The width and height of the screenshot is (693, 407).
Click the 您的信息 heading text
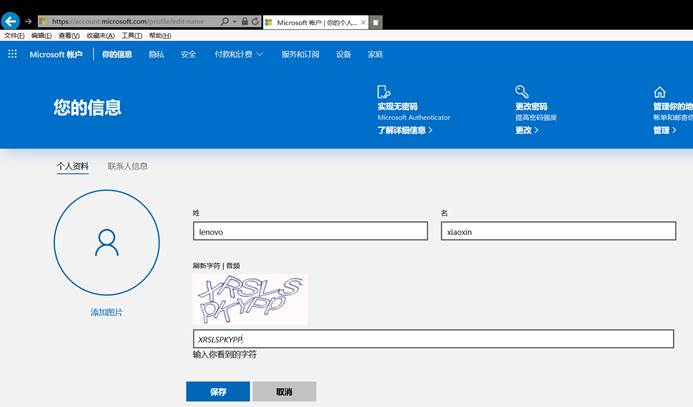coord(88,107)
